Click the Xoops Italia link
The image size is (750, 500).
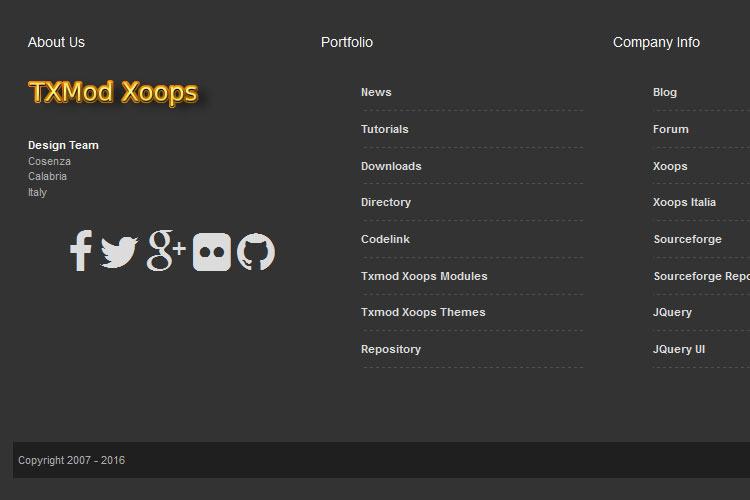pyautogui.click(x=684, y=203)
